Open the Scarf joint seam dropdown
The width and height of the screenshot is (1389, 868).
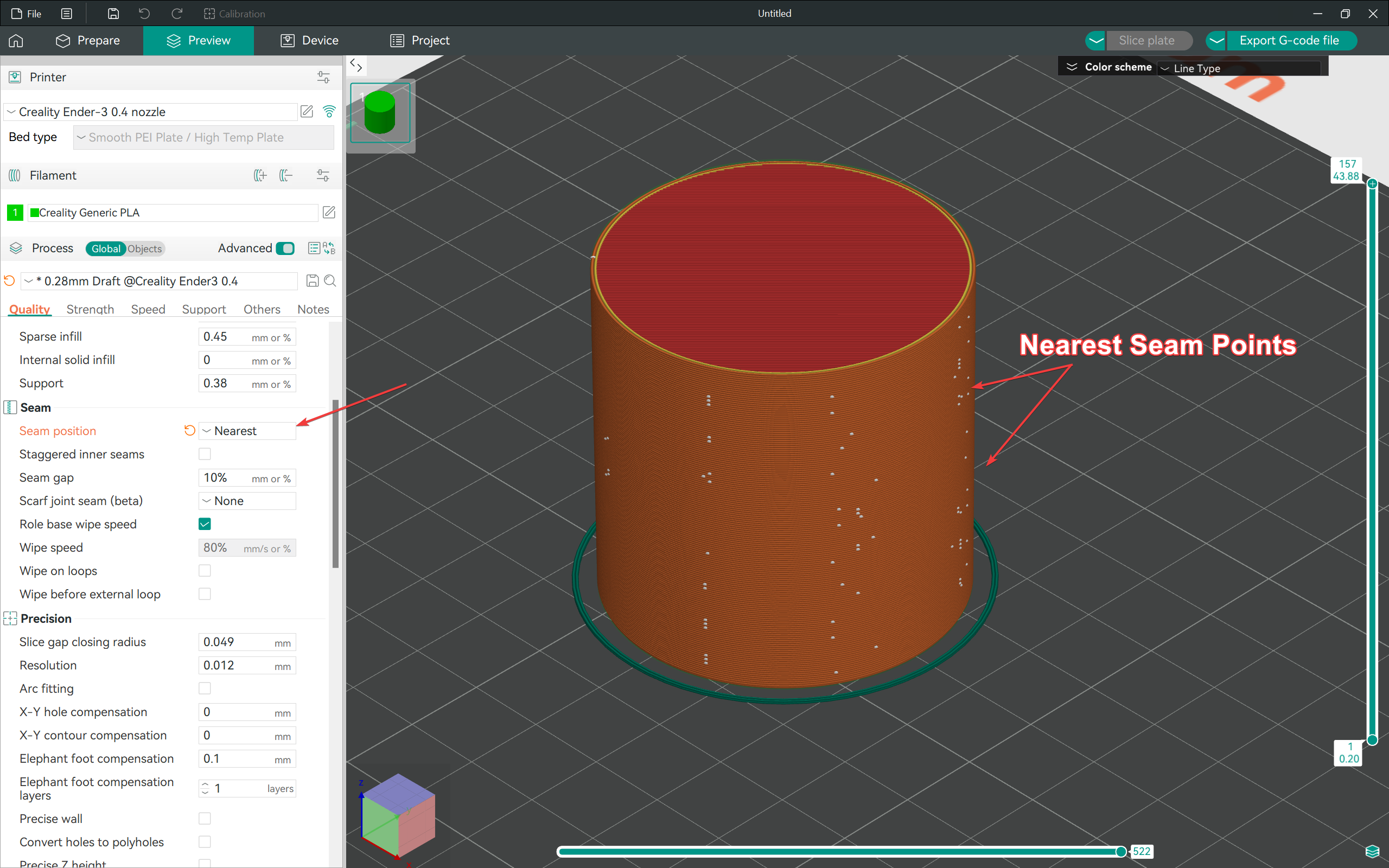tap(247, 501)
